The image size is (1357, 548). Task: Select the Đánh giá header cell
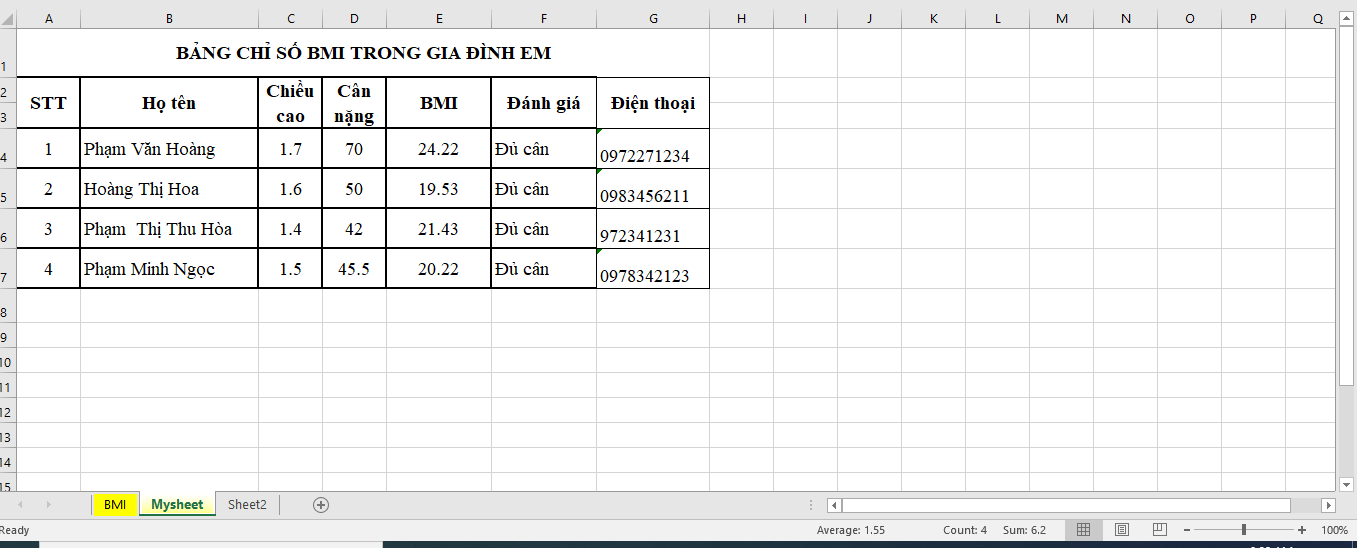pos(544,103)
